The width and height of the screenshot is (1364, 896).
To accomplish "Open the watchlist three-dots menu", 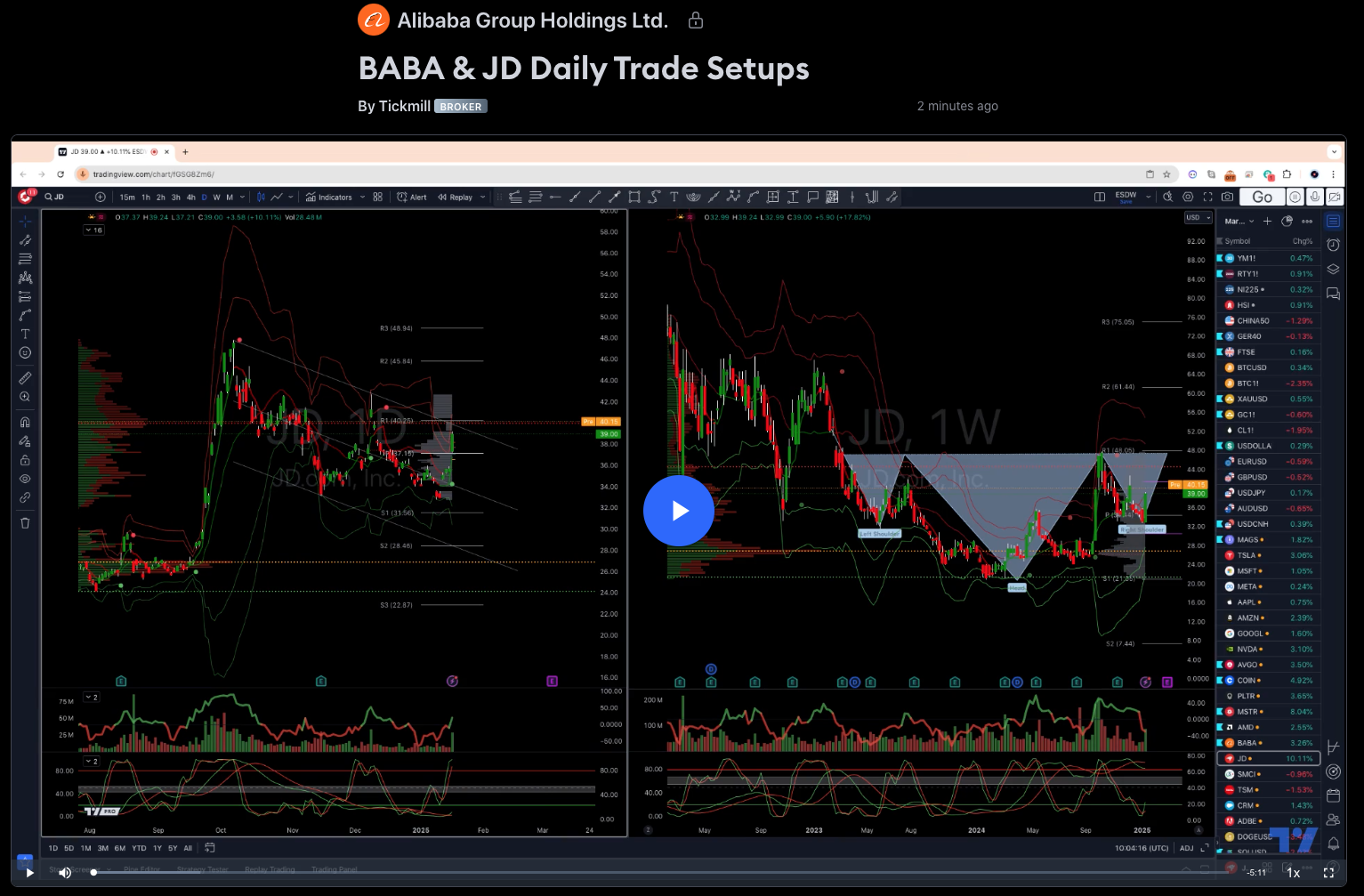I will coord(1307,221).
